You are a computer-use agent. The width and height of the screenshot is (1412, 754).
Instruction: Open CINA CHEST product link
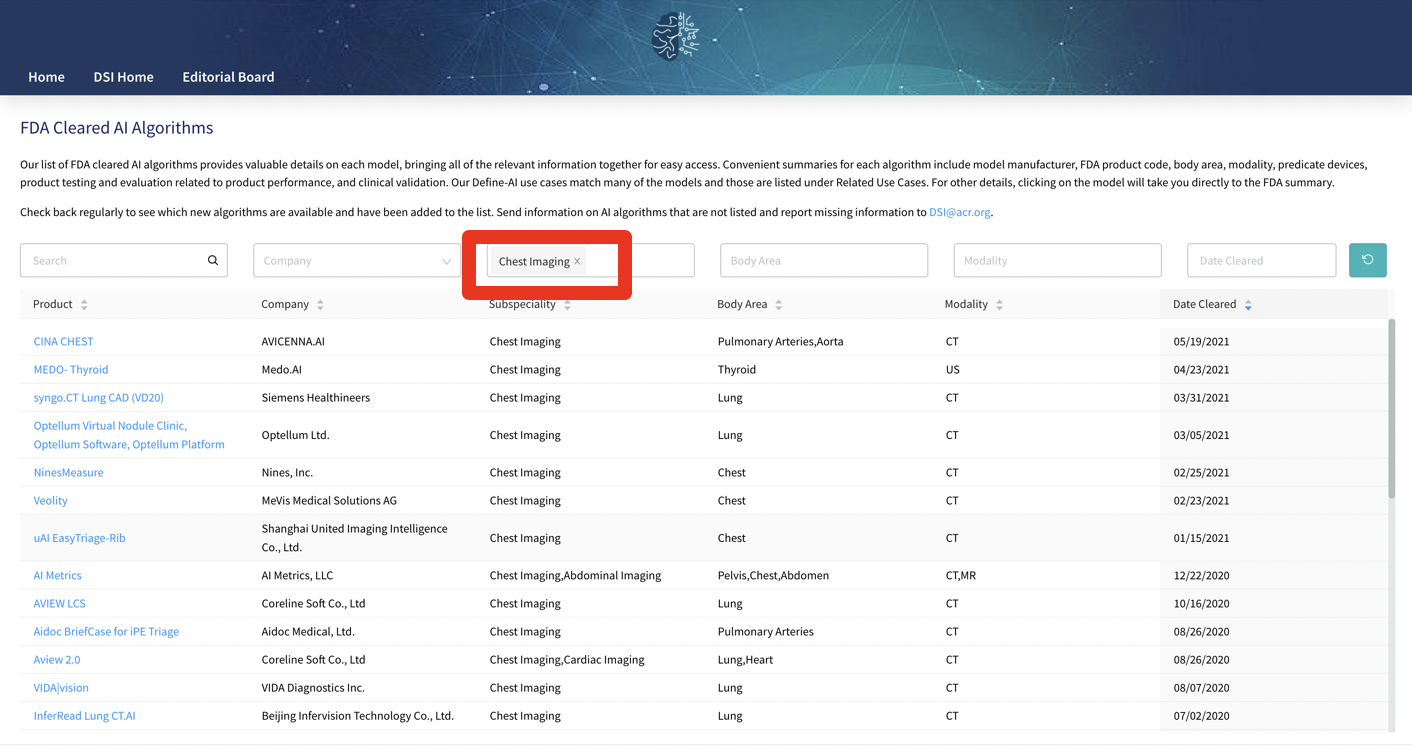63,341
